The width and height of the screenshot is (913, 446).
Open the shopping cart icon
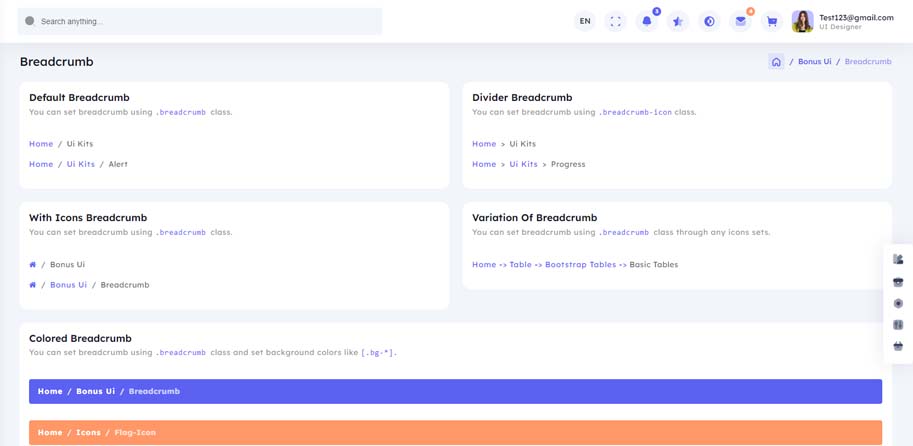click(x=772, y=21)
